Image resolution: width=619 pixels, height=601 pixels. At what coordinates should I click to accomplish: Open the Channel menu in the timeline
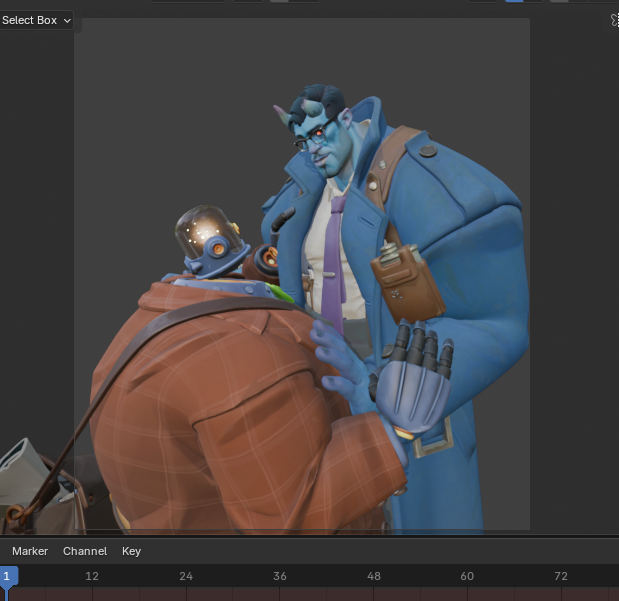pos(85,551)
